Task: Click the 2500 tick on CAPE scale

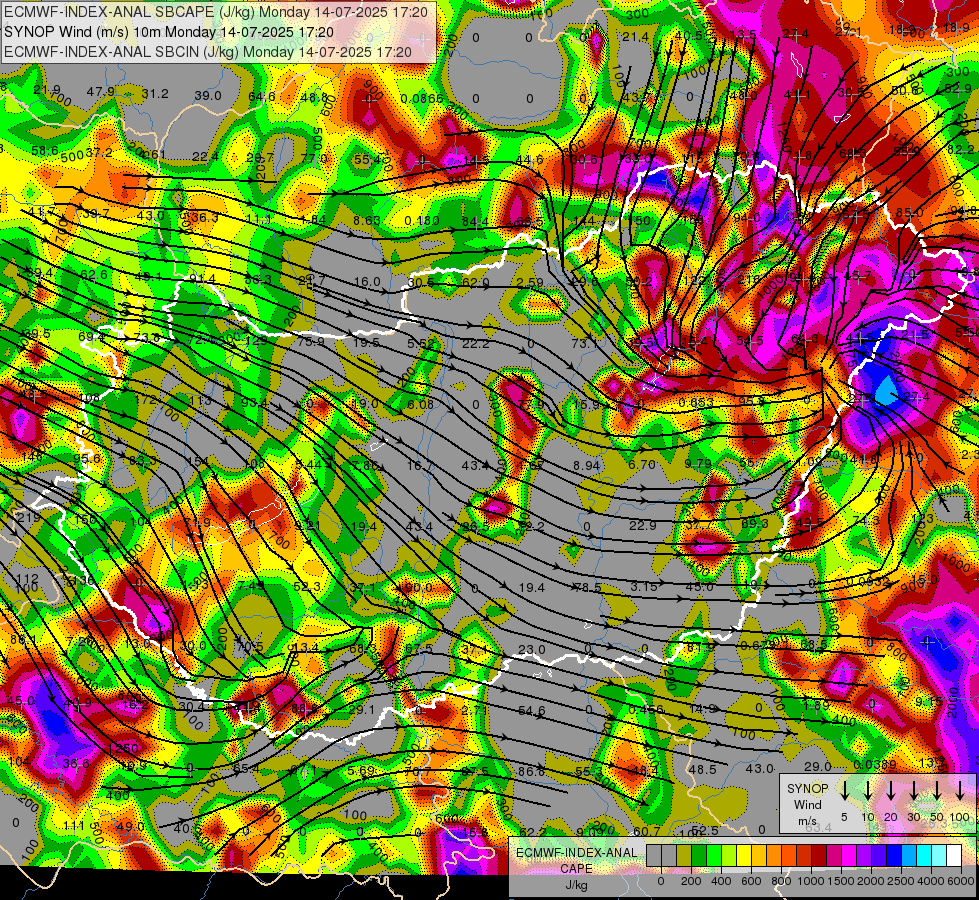Action: point(902,881)
